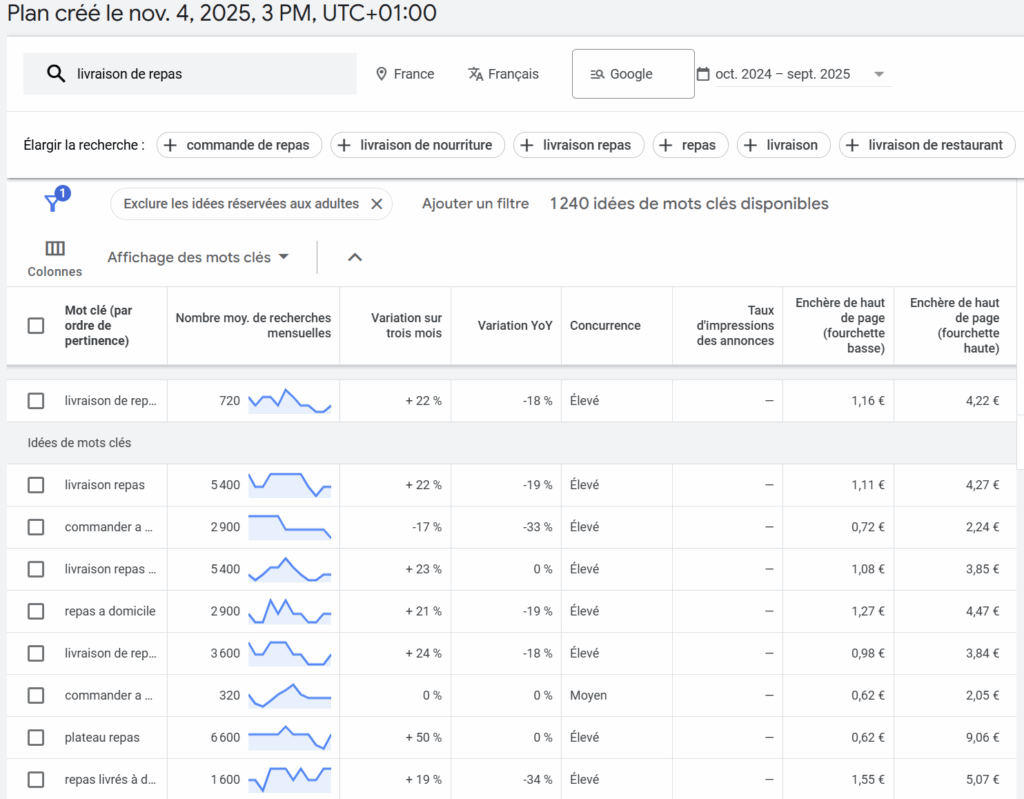Check the 'livraison repas' keyword row

(x=36, y=485)
